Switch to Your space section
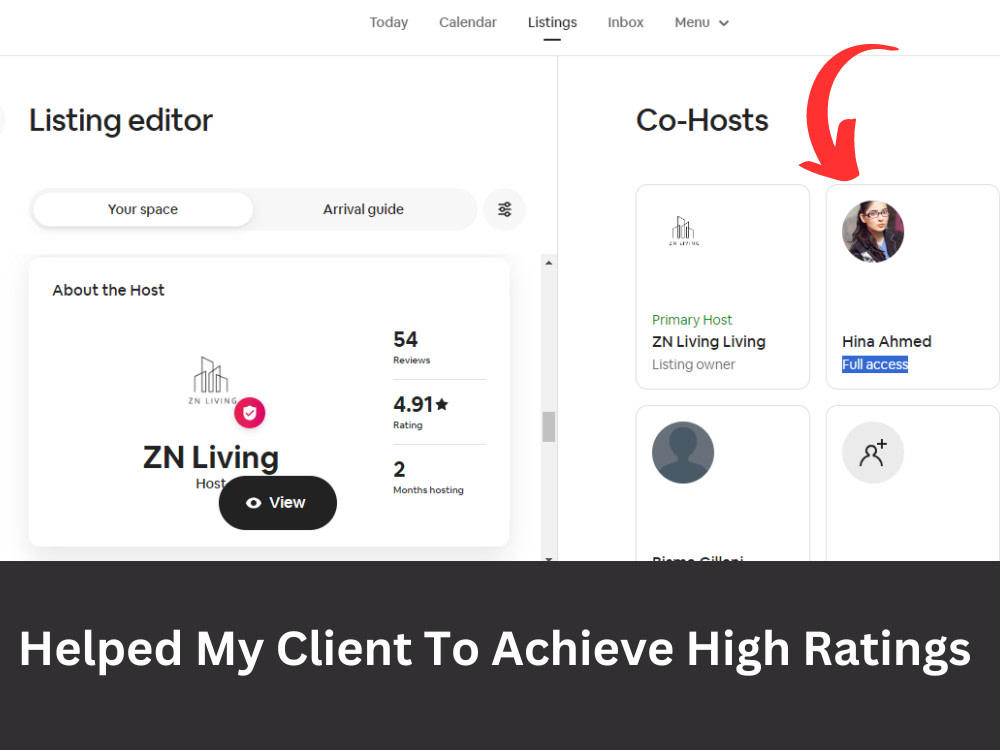Screen dimensions: 1000x750 [x=143, y=209]
